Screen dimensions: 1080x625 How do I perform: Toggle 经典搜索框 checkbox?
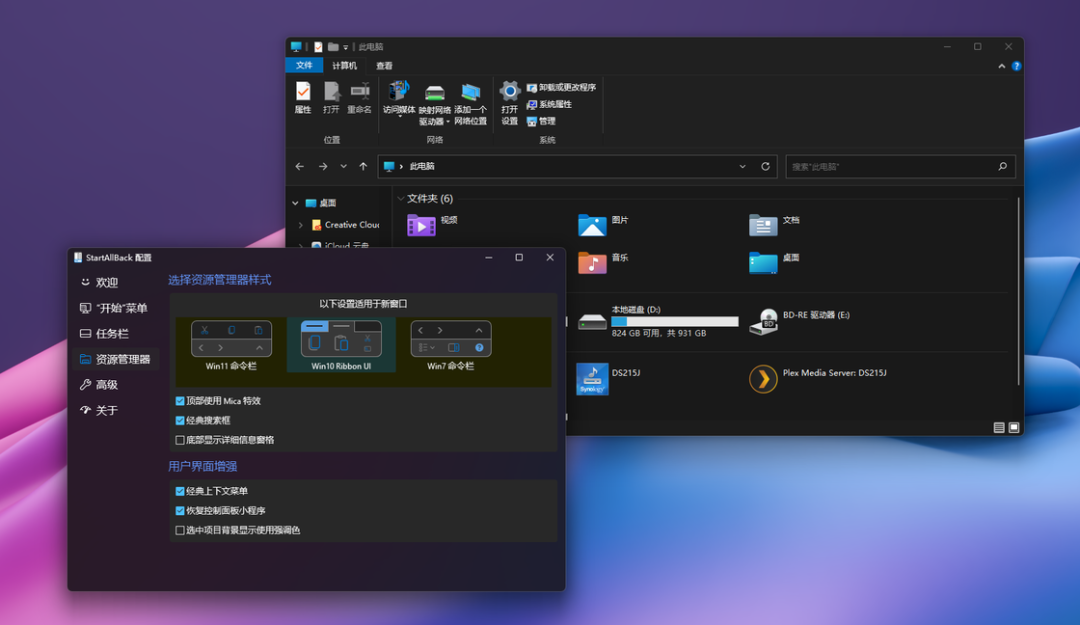coord(180,420)
